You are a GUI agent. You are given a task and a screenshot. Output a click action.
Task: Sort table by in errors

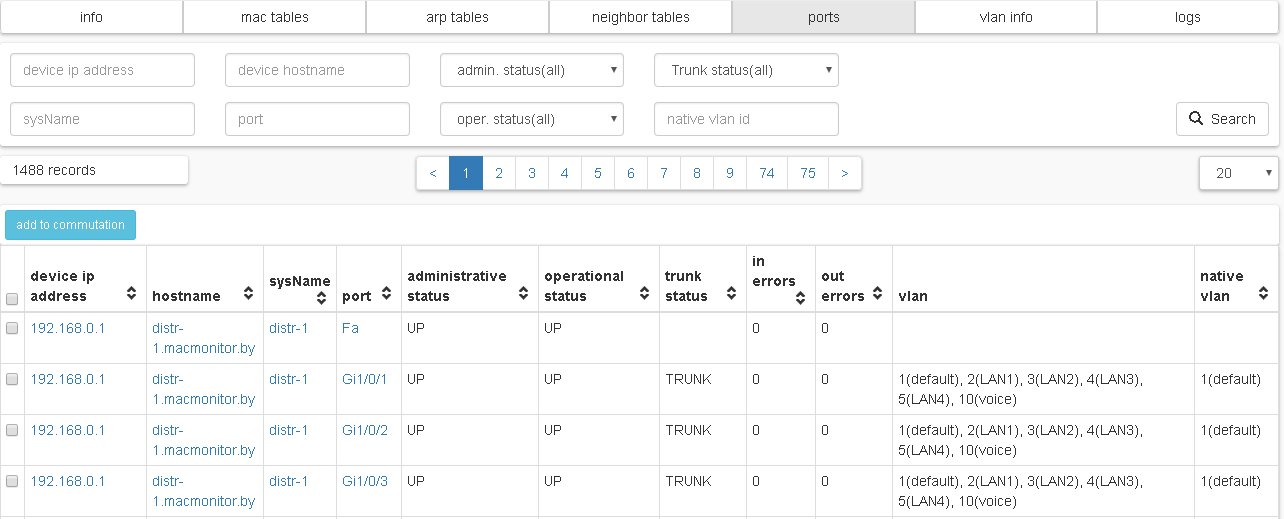coord(800,298)
